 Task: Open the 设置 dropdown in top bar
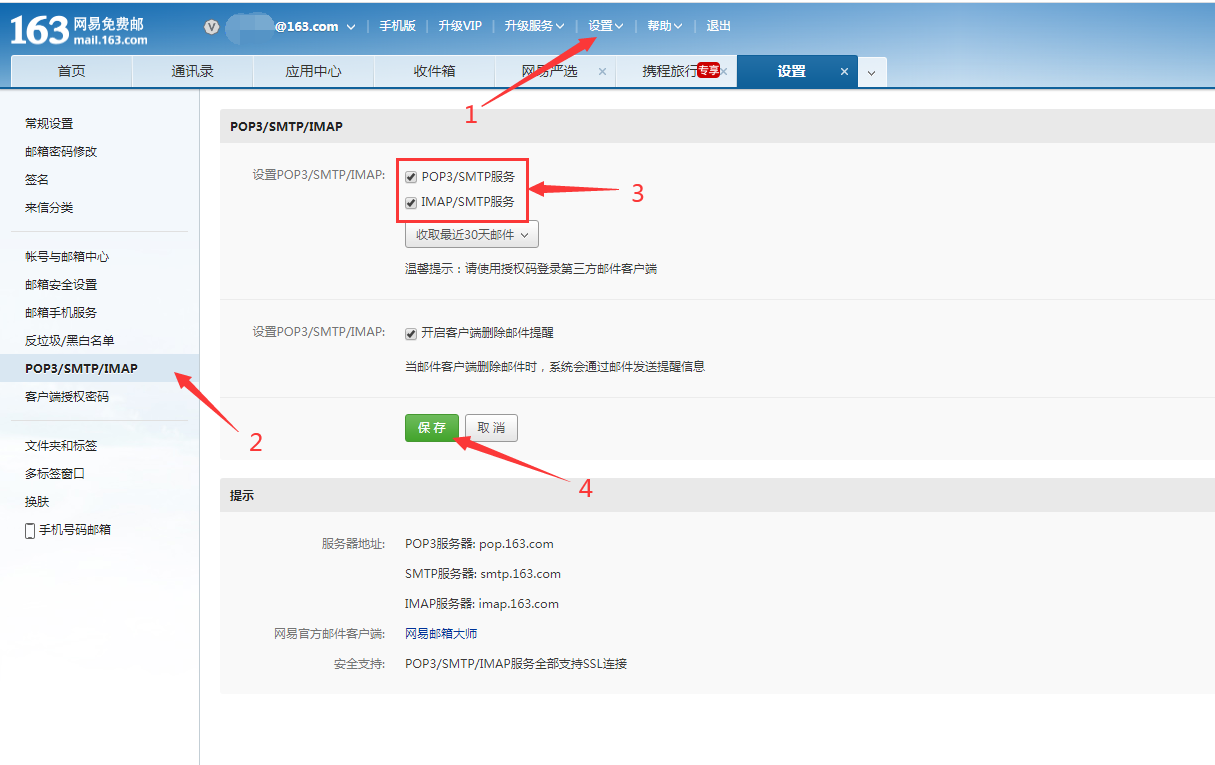point(606,26)
